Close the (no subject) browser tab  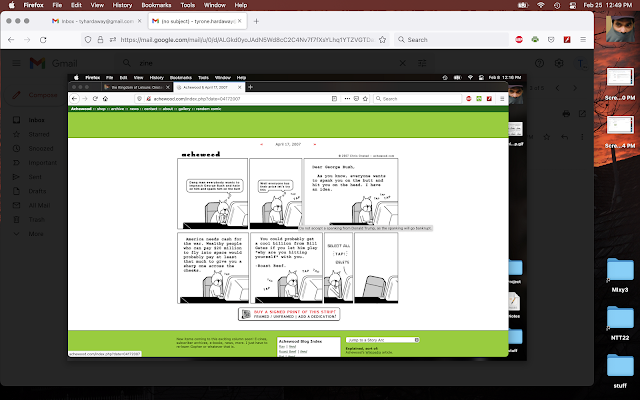coord(240,21)
